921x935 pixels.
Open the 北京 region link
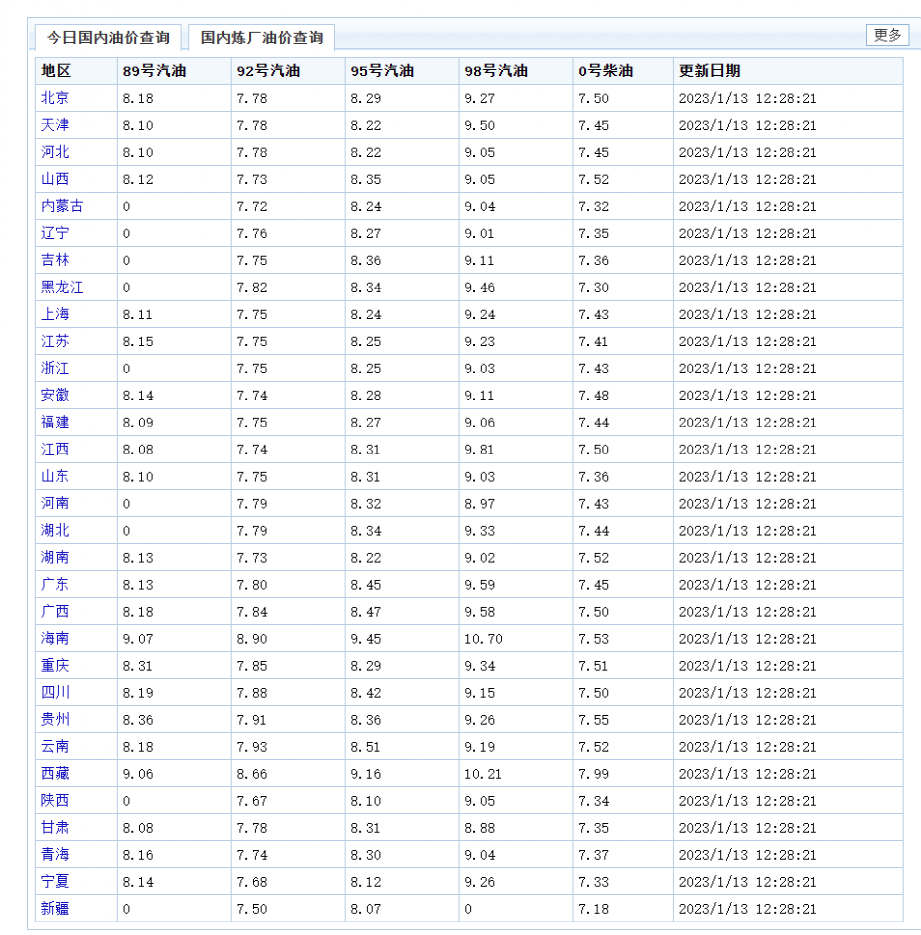55,98
